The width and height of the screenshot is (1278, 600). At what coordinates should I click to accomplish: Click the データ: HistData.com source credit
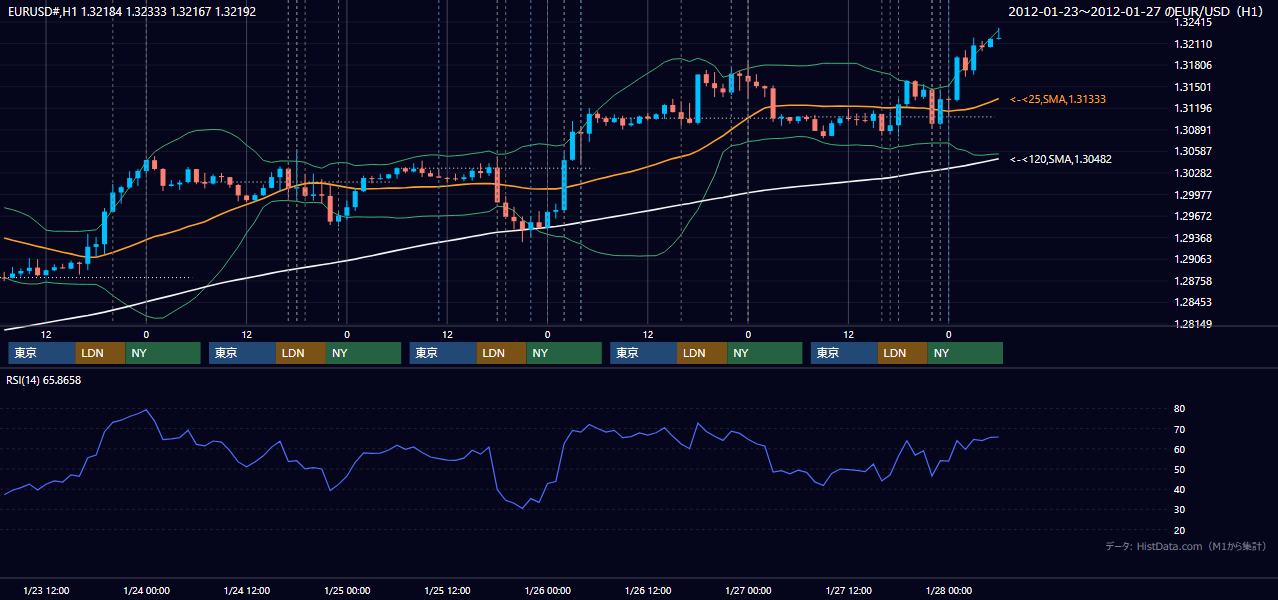1186,546
